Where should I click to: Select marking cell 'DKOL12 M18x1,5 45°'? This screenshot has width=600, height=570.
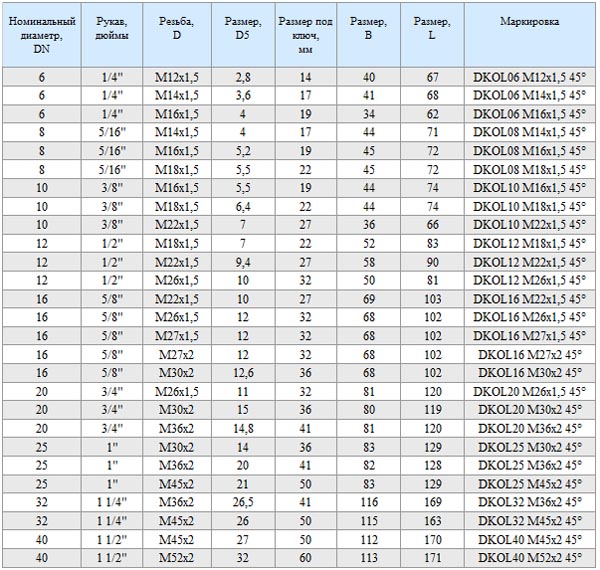pos(530,244)
